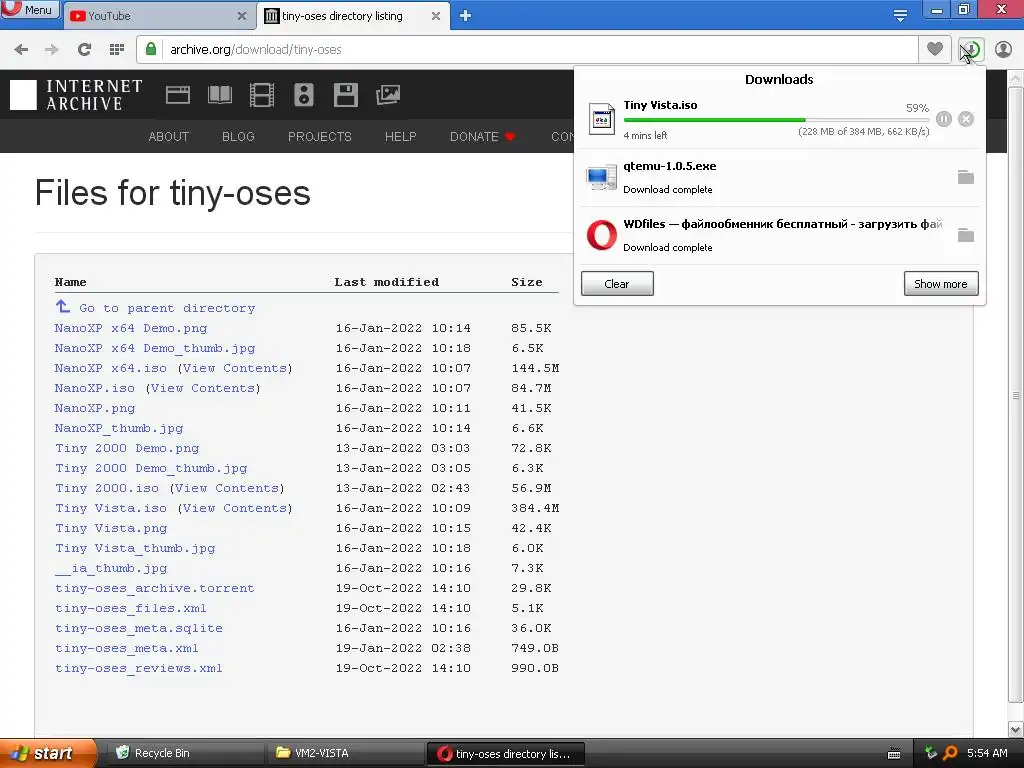1024x768 pixels.
Task: Clear the downloads list
Action: (x=617, y=283)
